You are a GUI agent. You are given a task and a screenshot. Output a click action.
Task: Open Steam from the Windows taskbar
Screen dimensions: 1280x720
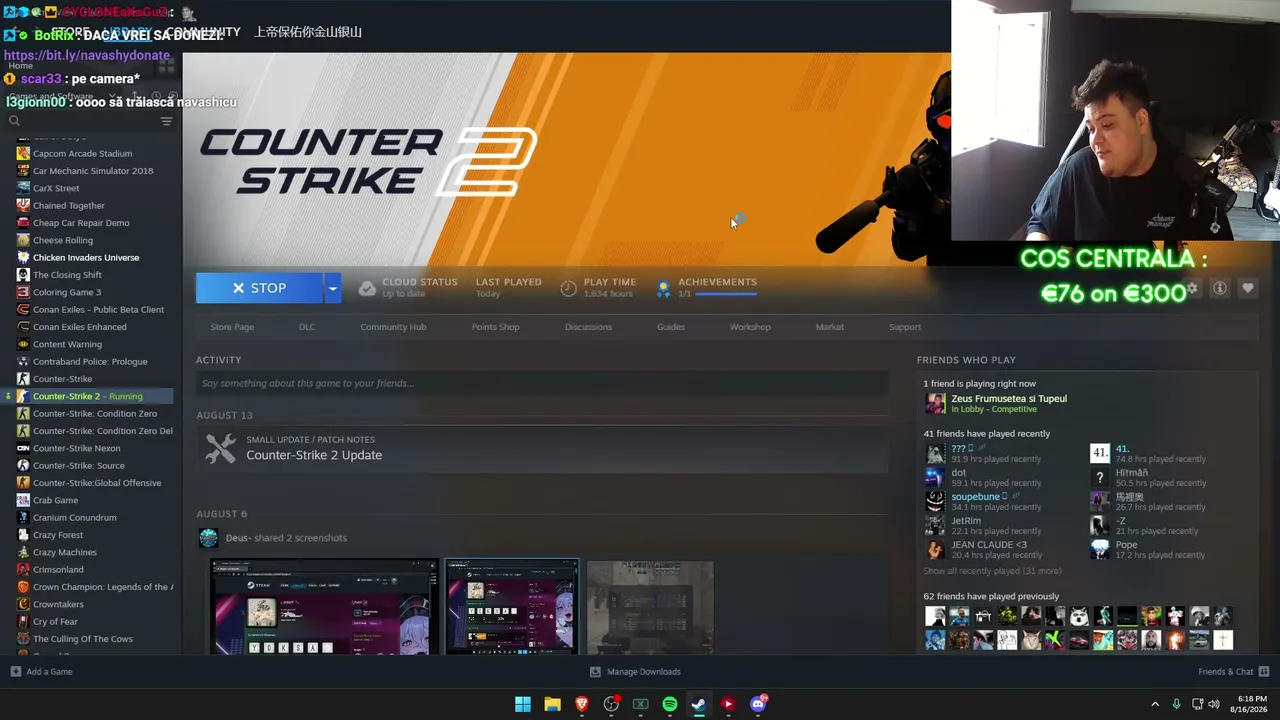tap(699, 704)
